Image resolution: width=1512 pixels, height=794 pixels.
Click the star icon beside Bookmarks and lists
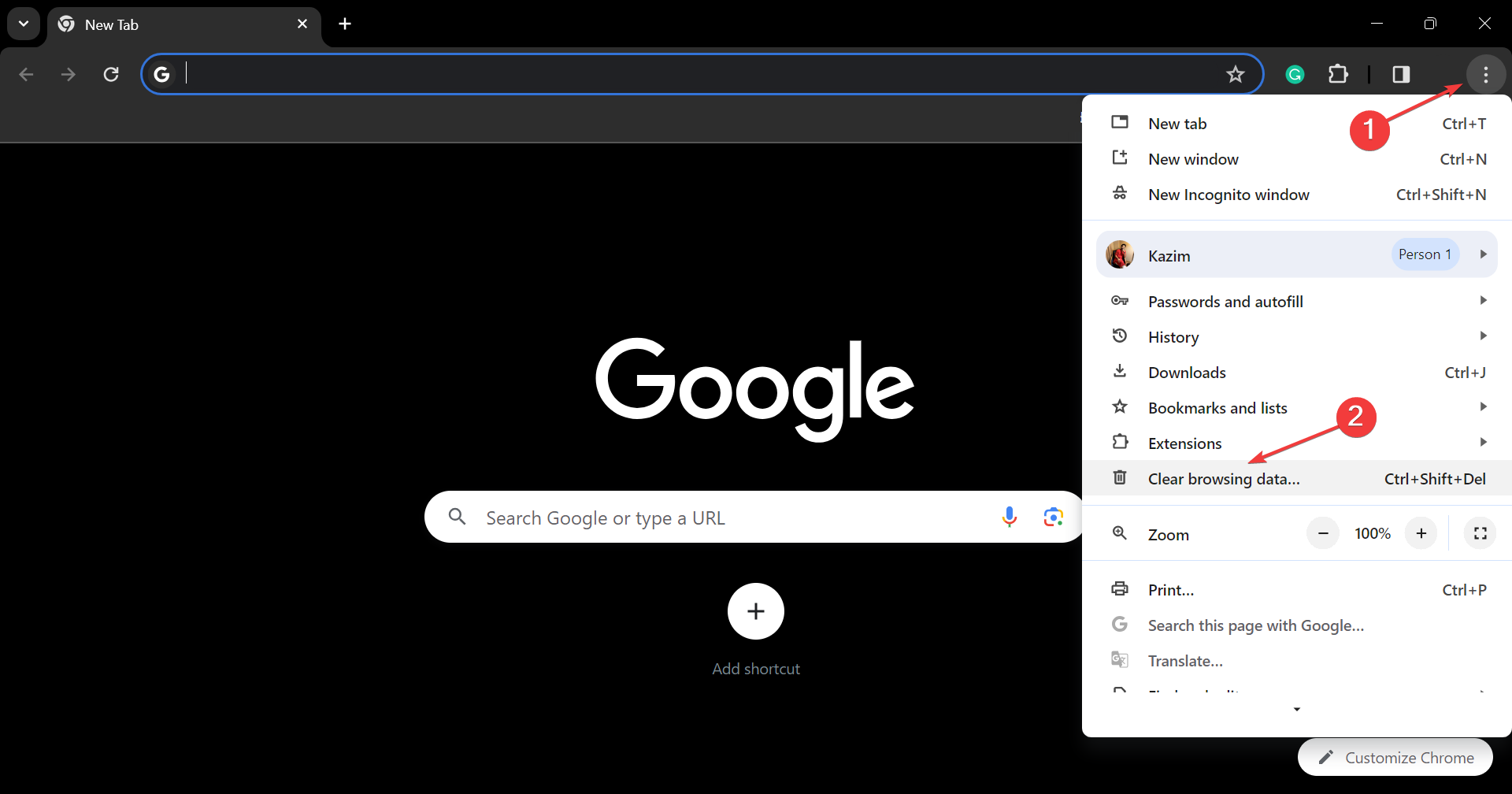click(1120, 406)
